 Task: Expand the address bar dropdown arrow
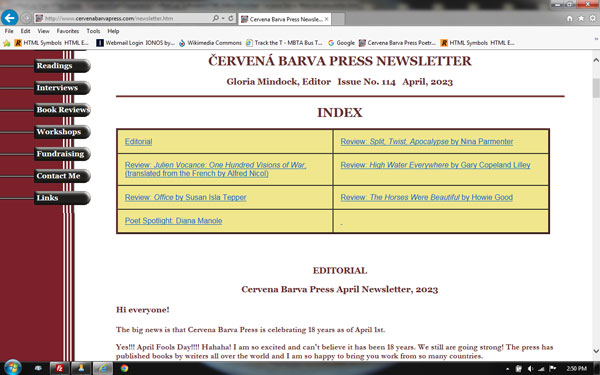[x=223, y=18]
